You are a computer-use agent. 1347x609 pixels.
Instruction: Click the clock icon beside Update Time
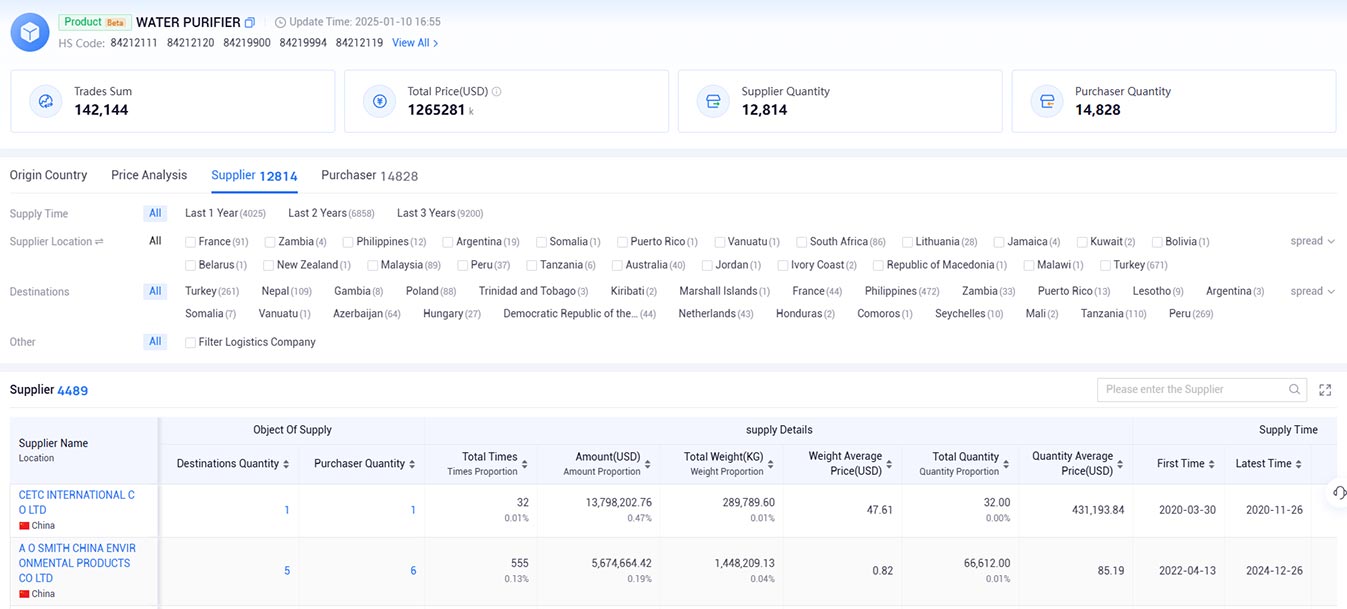[280, 22]
